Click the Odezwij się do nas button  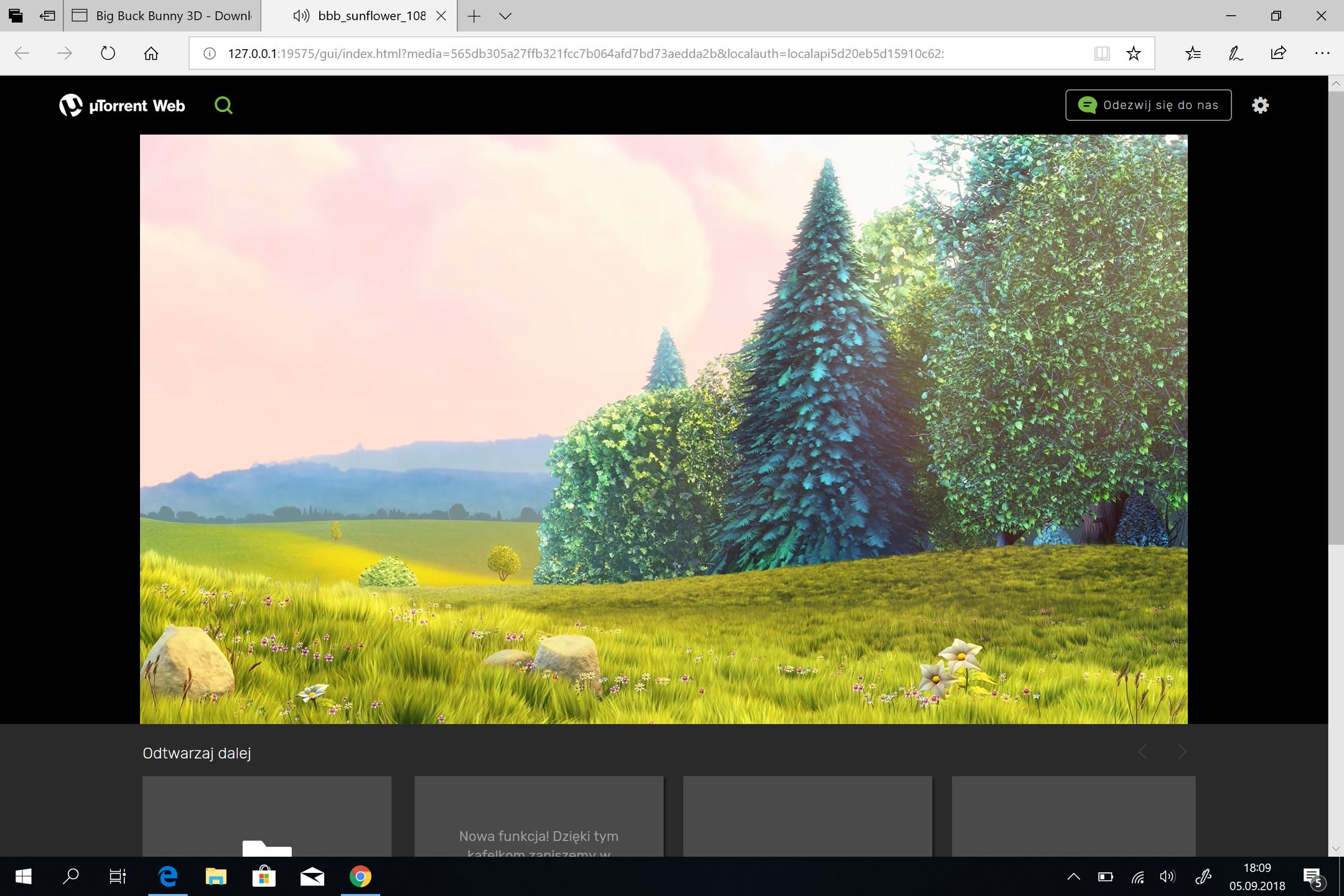click(1148, 105)
